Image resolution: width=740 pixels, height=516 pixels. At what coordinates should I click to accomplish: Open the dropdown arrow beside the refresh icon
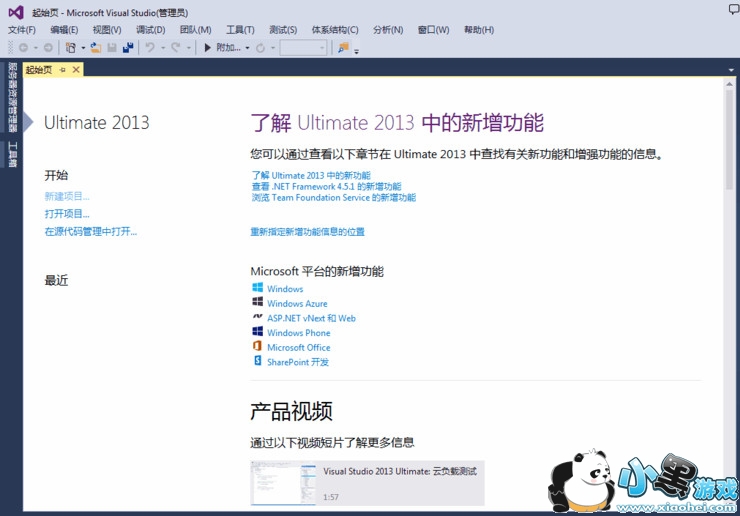click(x=273, y=48)
